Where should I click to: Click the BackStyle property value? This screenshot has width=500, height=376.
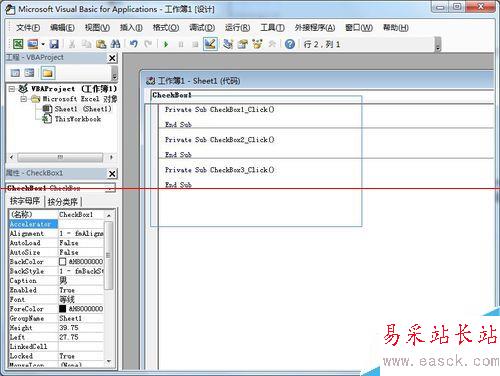[x=81, y=271]
